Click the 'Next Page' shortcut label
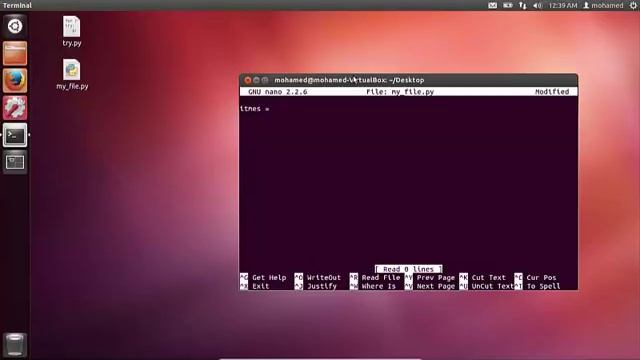Screen dimensions: 640x360 436,286
